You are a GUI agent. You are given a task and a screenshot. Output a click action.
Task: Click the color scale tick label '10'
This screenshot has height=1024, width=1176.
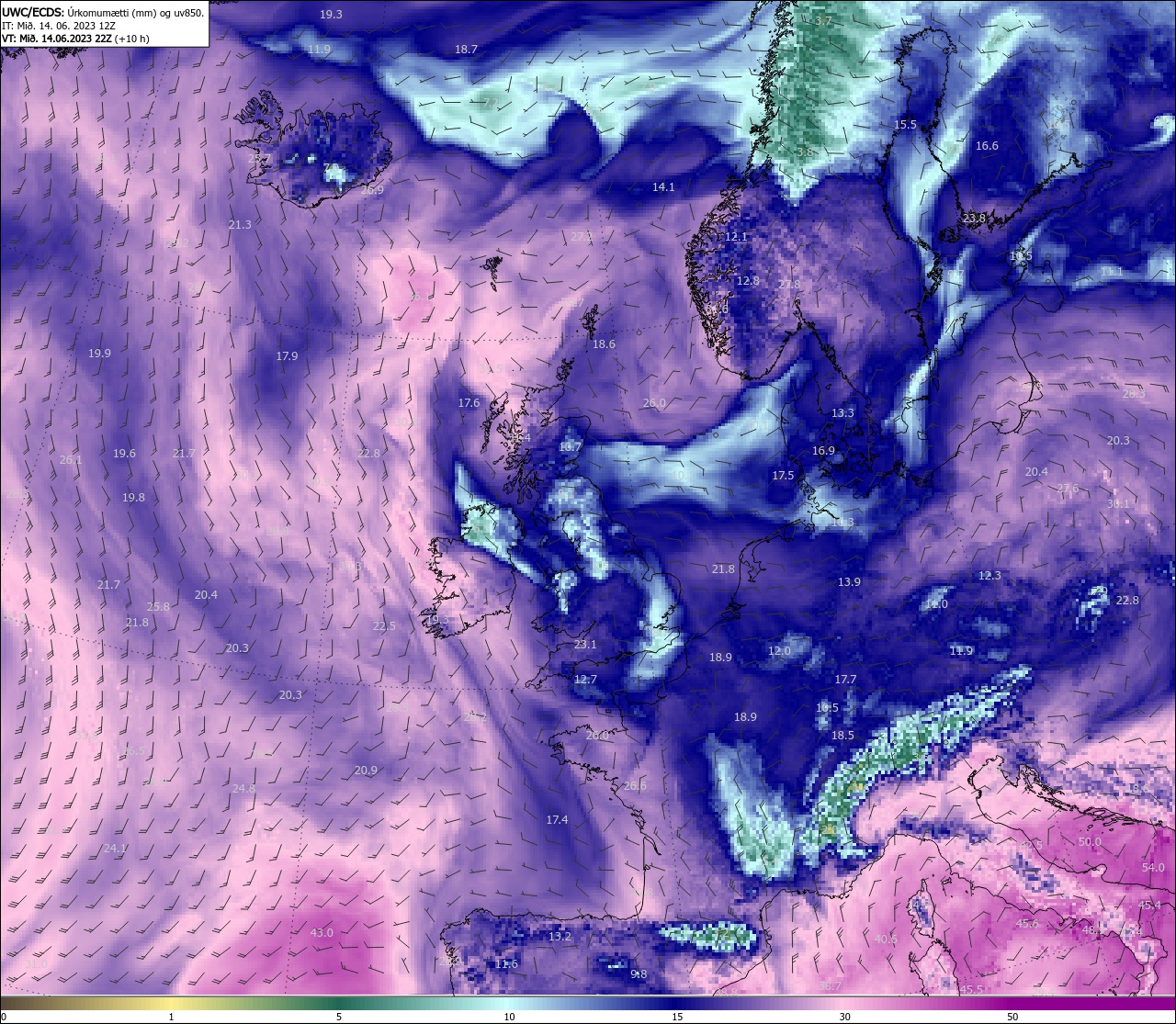[509, 1017]
